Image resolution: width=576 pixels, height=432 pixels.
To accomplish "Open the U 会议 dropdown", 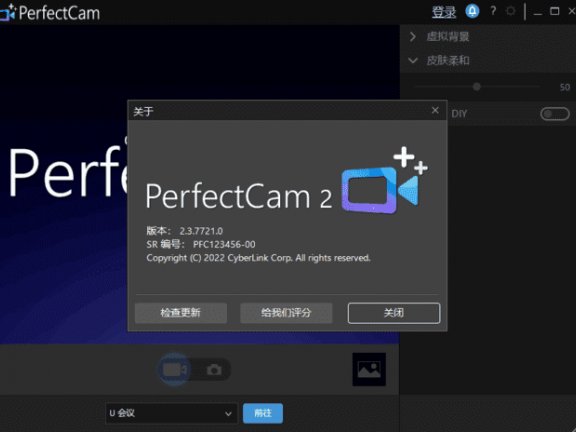I will (171, 413).
